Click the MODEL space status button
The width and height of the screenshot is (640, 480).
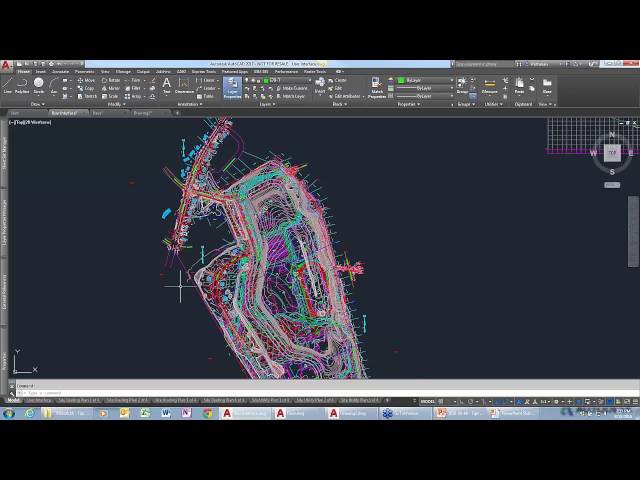(427, 402)
